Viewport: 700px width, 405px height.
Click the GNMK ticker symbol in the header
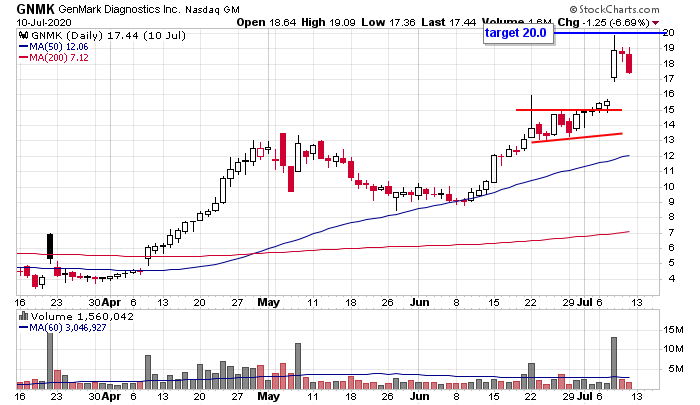coord(35,9)
